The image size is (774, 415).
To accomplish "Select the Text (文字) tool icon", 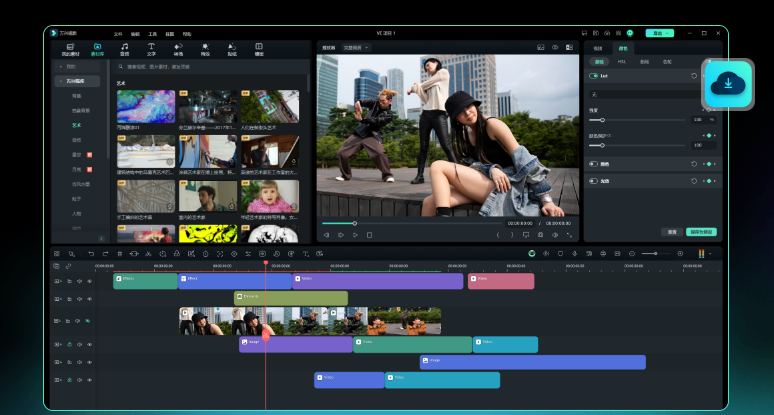I will [x=151, y=47].
